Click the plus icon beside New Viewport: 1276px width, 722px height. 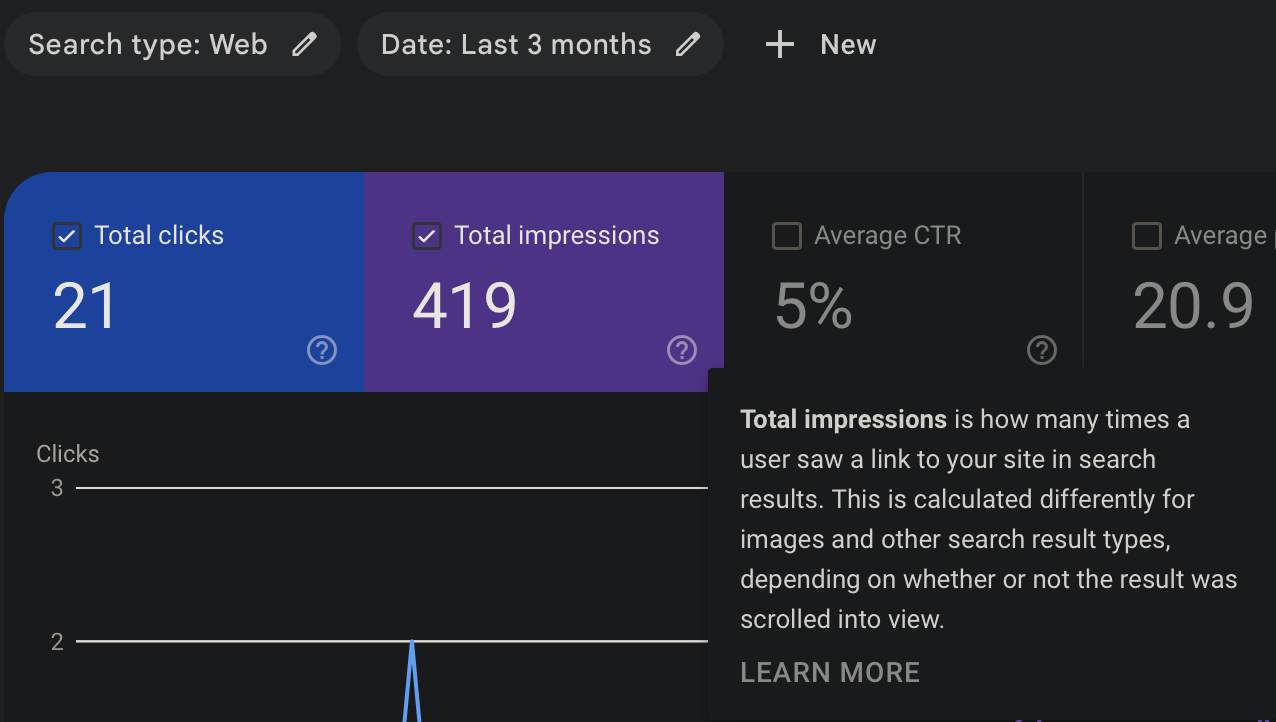(779, 44)
